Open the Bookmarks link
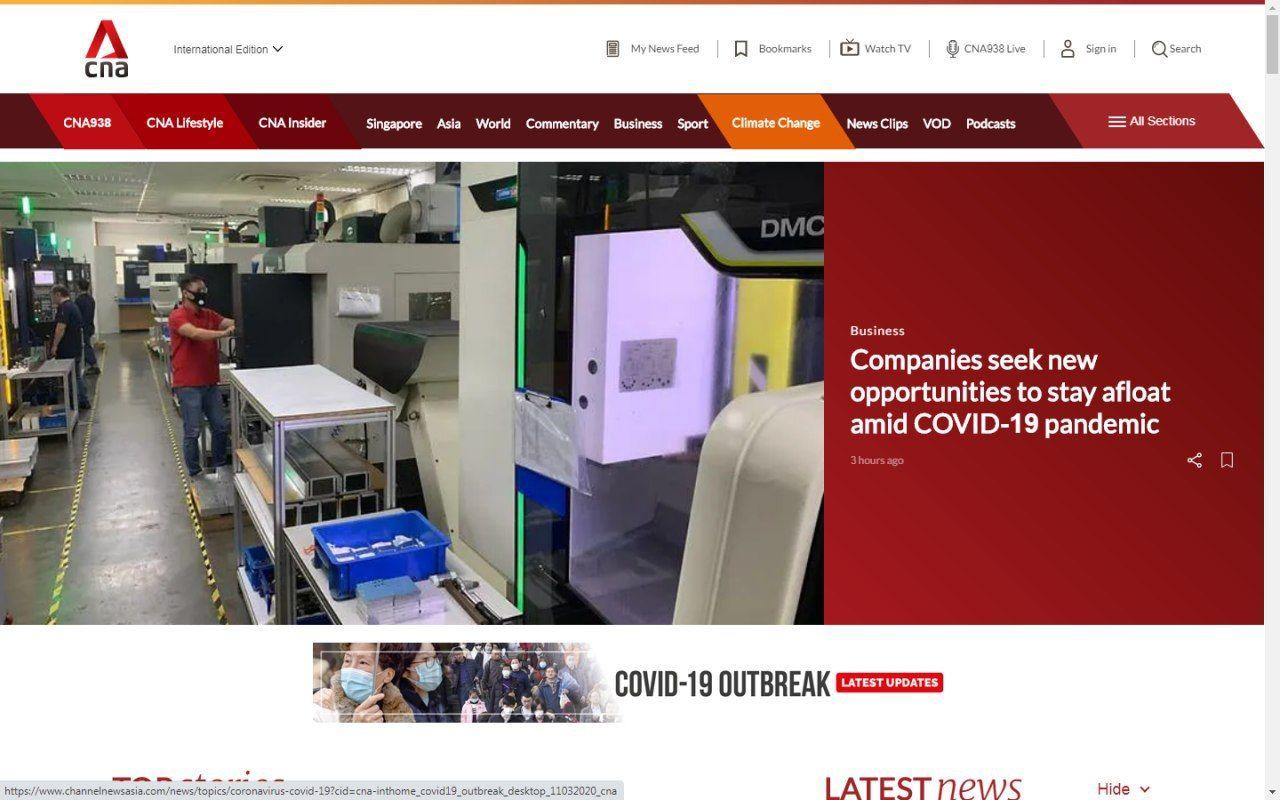This screenshot has height=800, width=1280. (785, 48)
